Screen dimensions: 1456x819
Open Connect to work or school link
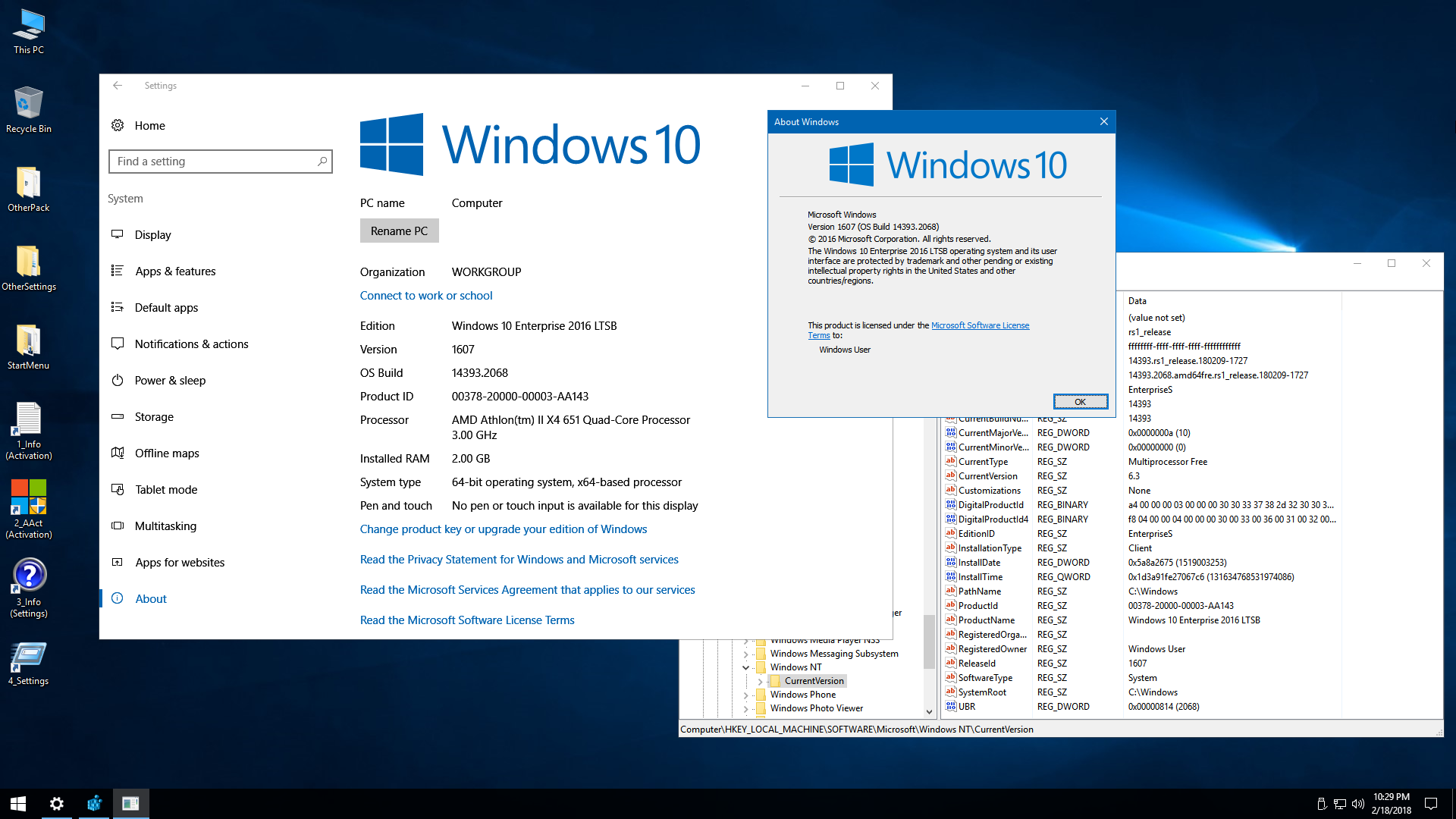click(426, 296)
